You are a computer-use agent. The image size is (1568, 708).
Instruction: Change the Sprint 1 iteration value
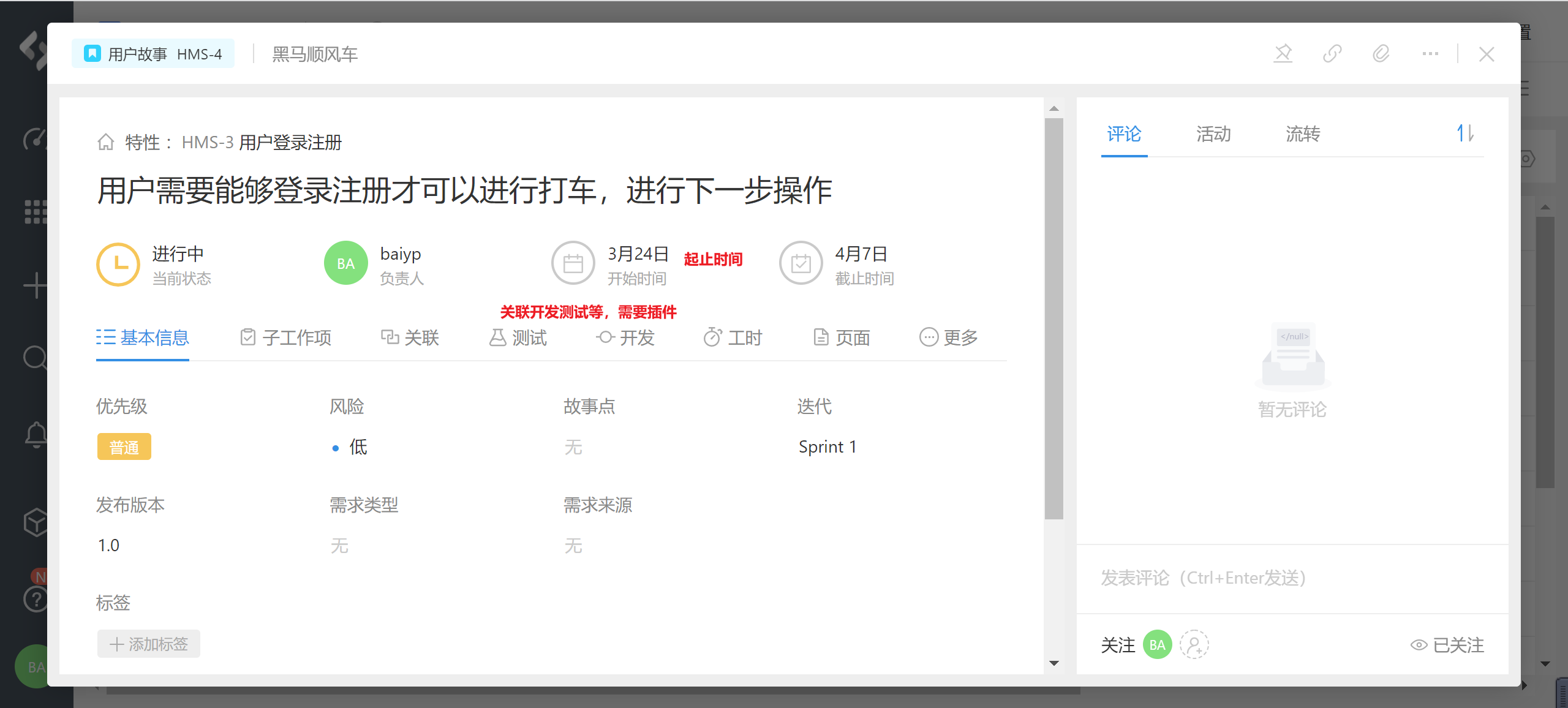(827, 447)
